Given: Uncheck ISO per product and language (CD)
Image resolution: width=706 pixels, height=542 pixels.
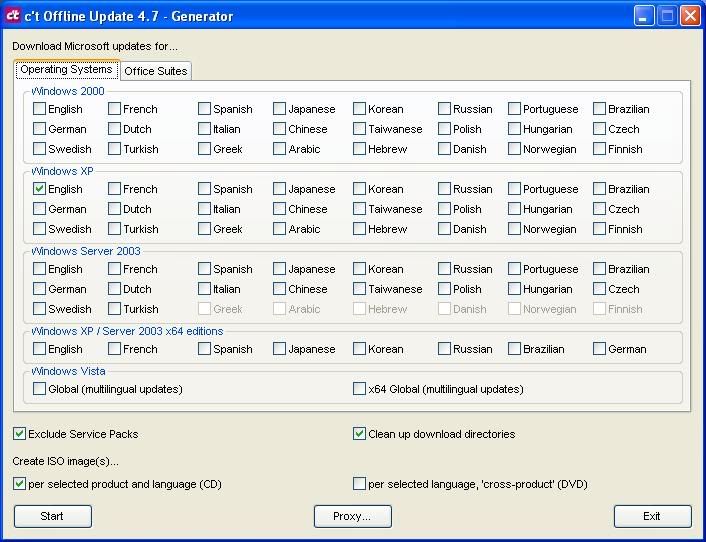Looking at the screenshot, I should pos(19,483).
